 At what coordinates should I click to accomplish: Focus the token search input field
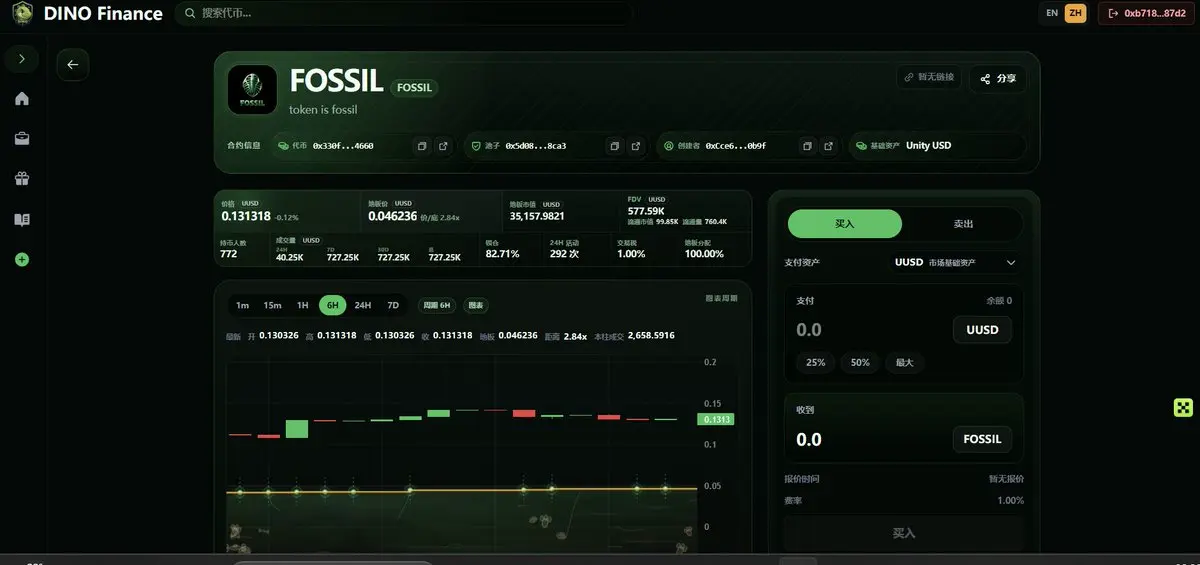(x=404, y=13)
